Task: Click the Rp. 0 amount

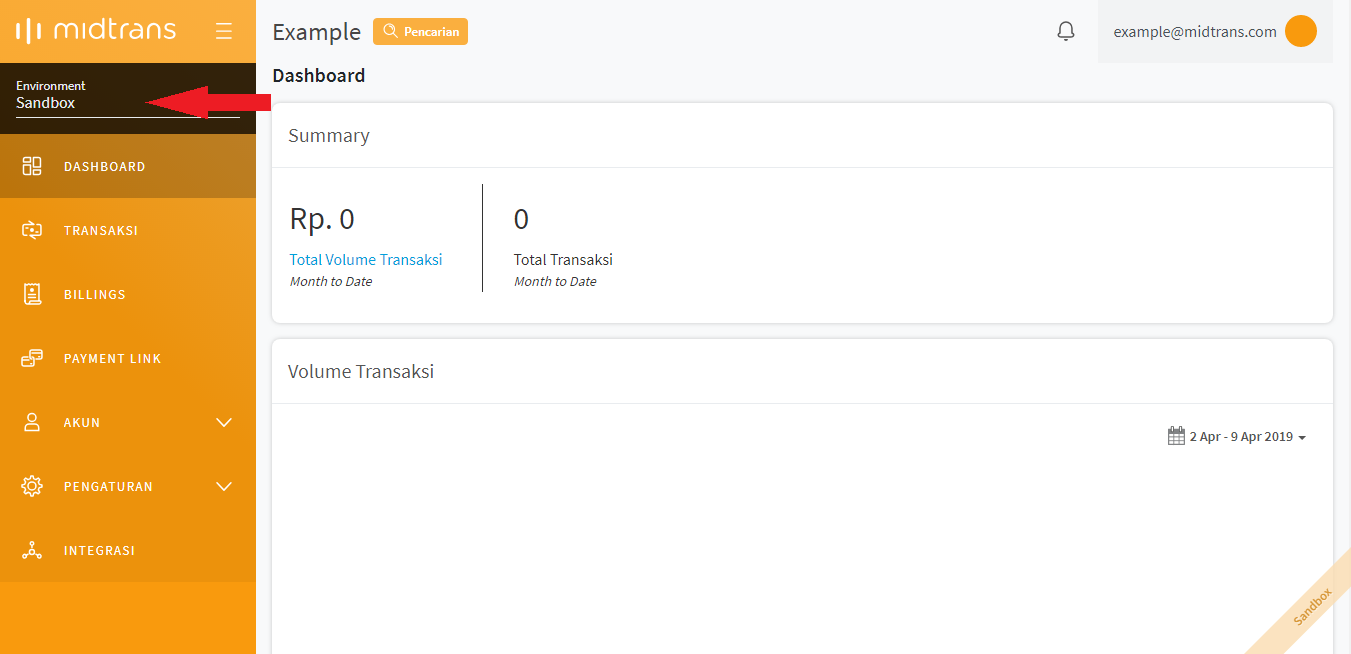Action: point(322,218)
